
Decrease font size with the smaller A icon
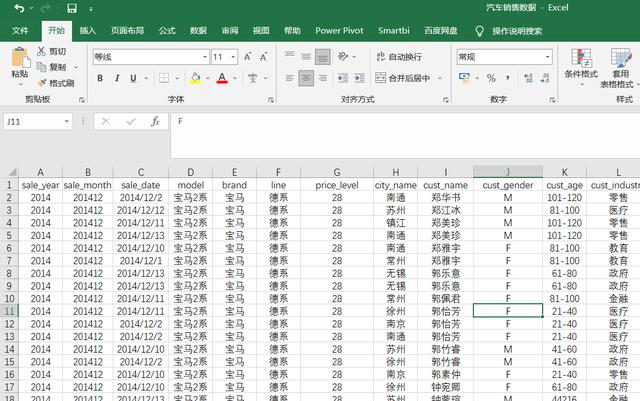264,57
